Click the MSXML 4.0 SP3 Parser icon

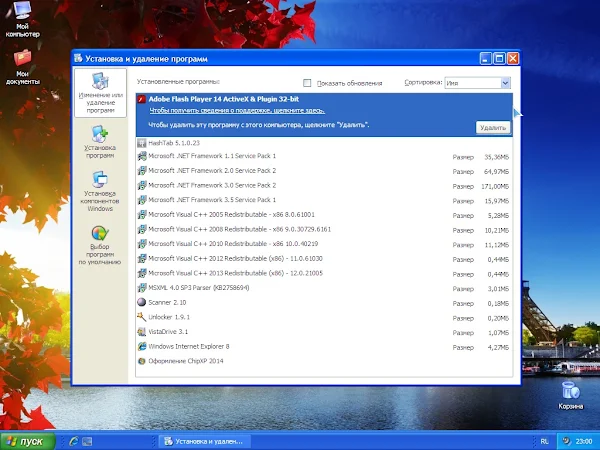[142, 288]
